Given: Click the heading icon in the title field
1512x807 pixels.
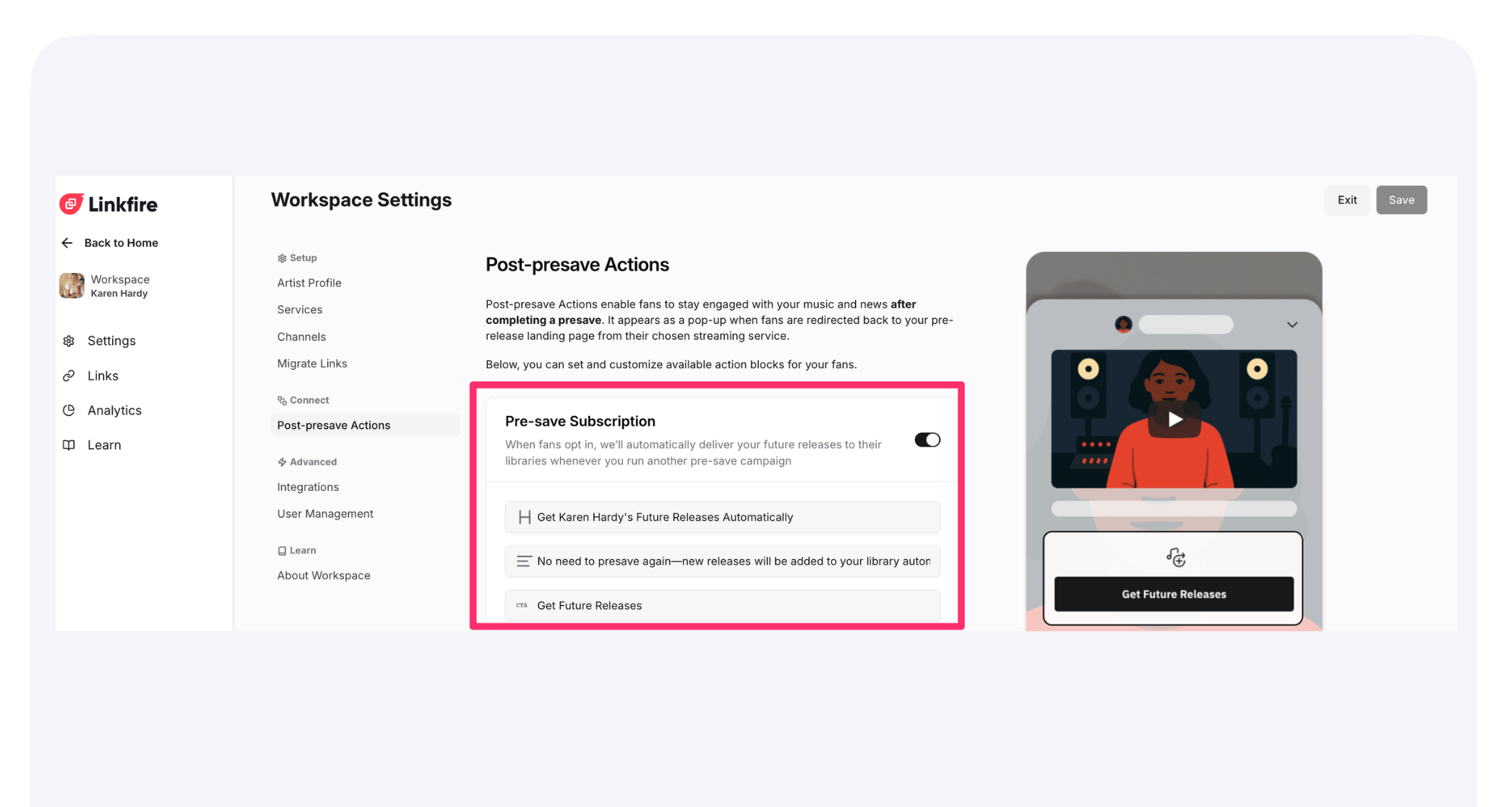Looking at the screenshot, I should [525, 517].
